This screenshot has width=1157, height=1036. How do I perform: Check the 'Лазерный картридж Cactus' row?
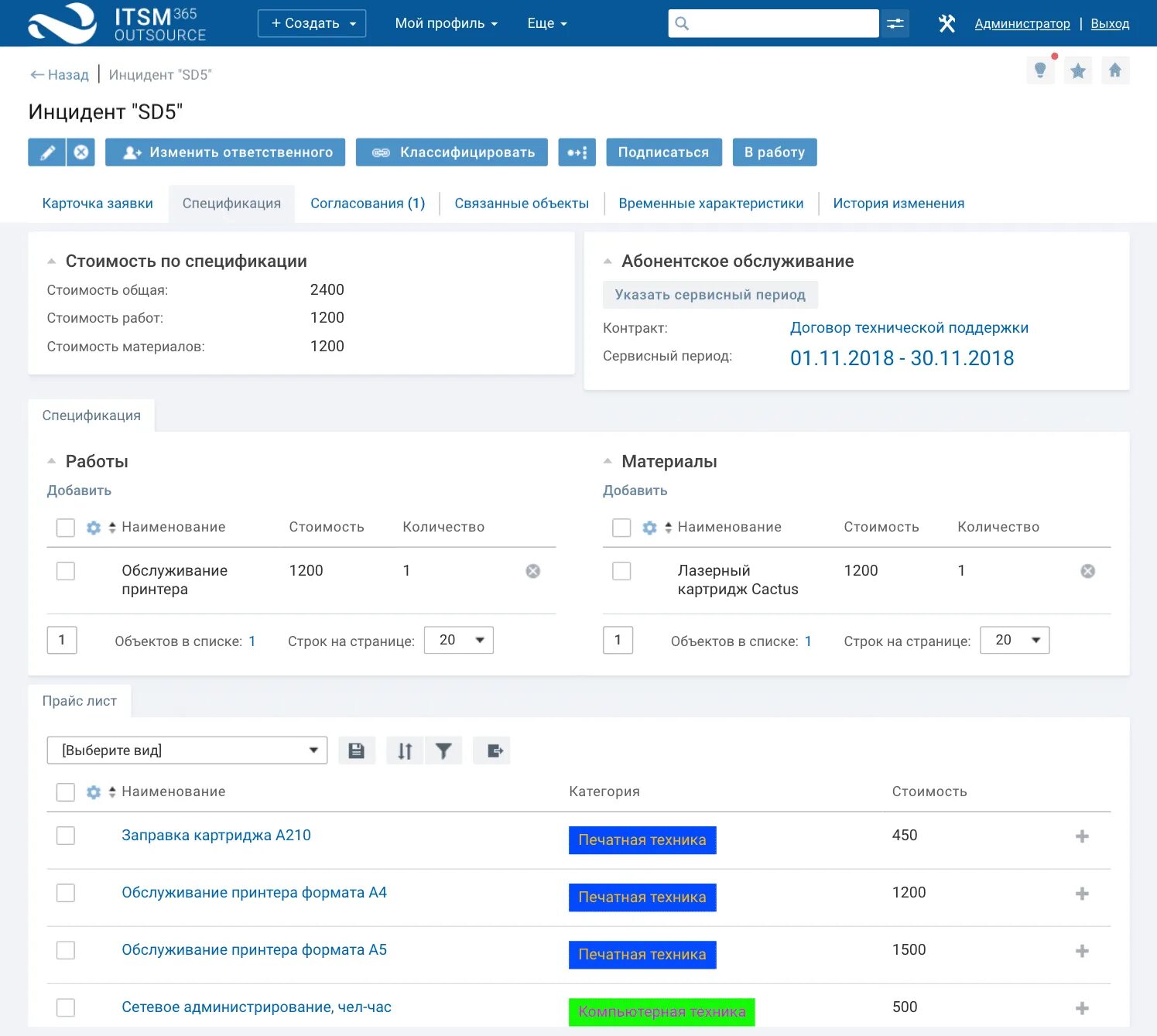click(x=621, y=570)
